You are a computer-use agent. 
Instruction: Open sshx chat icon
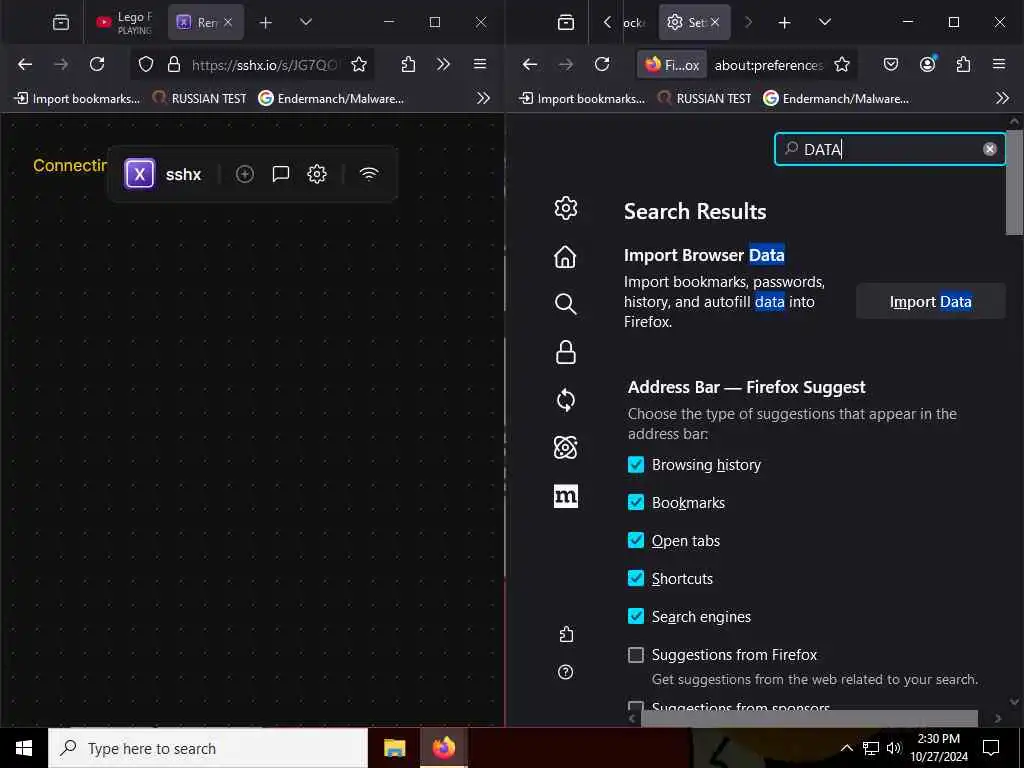[x=281, y=174]
